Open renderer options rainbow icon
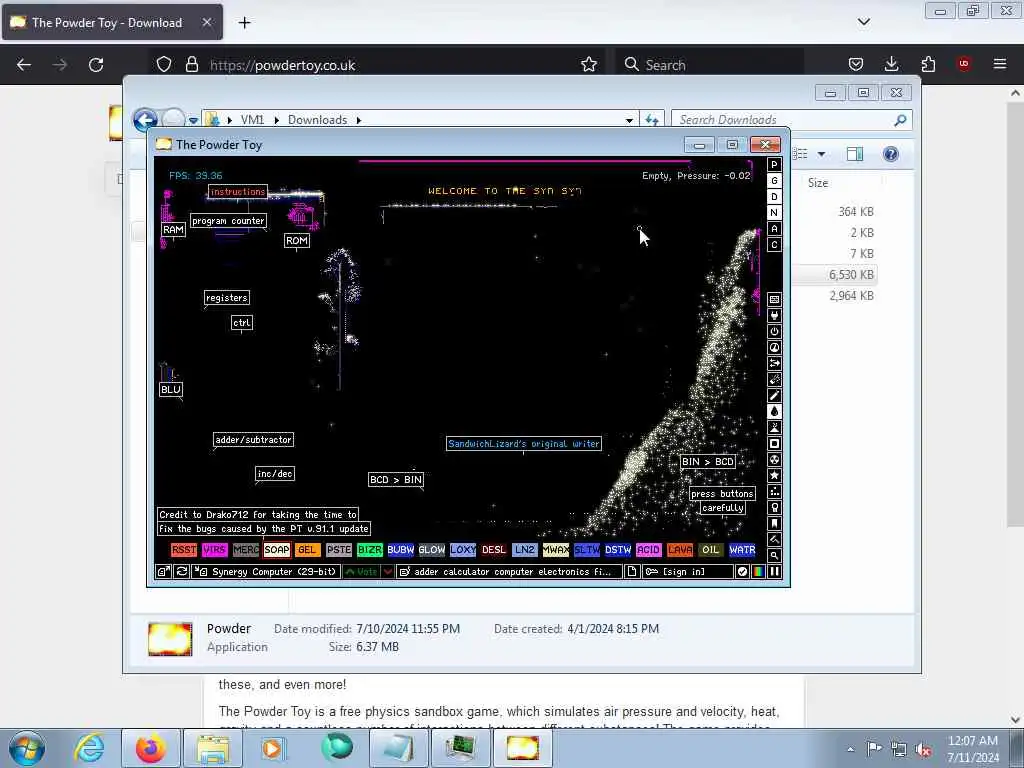This screenshot has width=1024, height=768. pyautogui.click(x=758, y=571)
